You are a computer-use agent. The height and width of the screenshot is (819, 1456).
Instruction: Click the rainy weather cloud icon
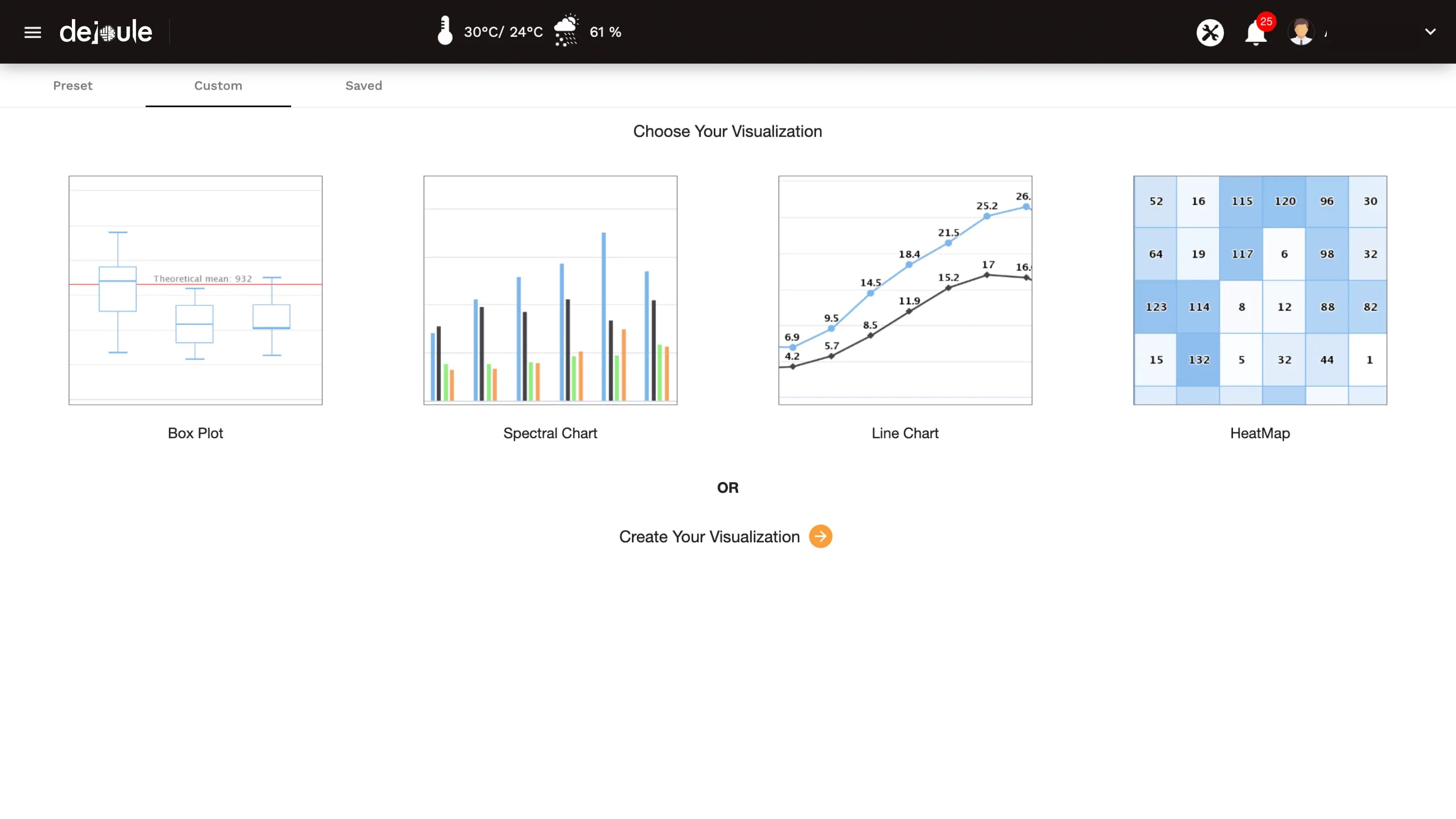[x=566, y=30]
